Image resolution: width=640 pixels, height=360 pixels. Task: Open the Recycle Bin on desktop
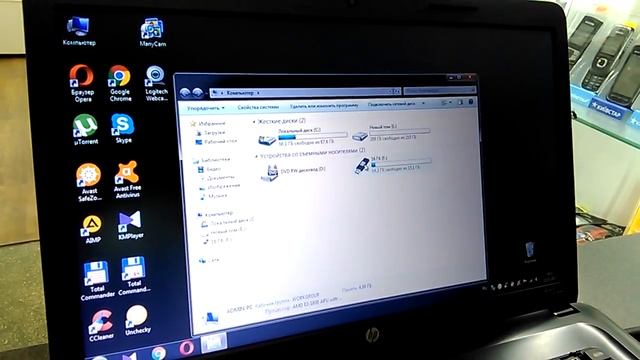530,252
